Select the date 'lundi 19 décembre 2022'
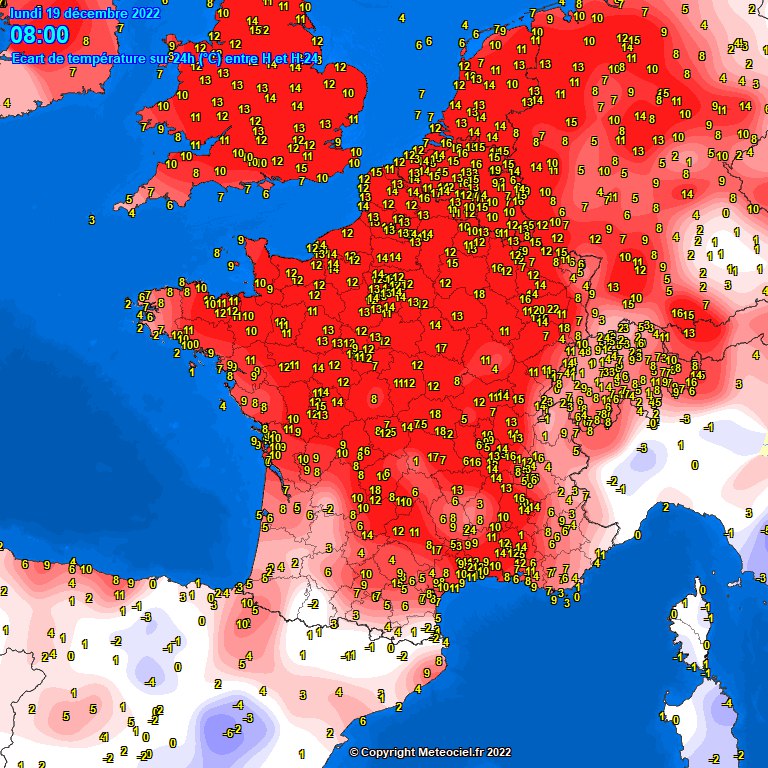The image size is (768, 768). [x=84, y=13]
